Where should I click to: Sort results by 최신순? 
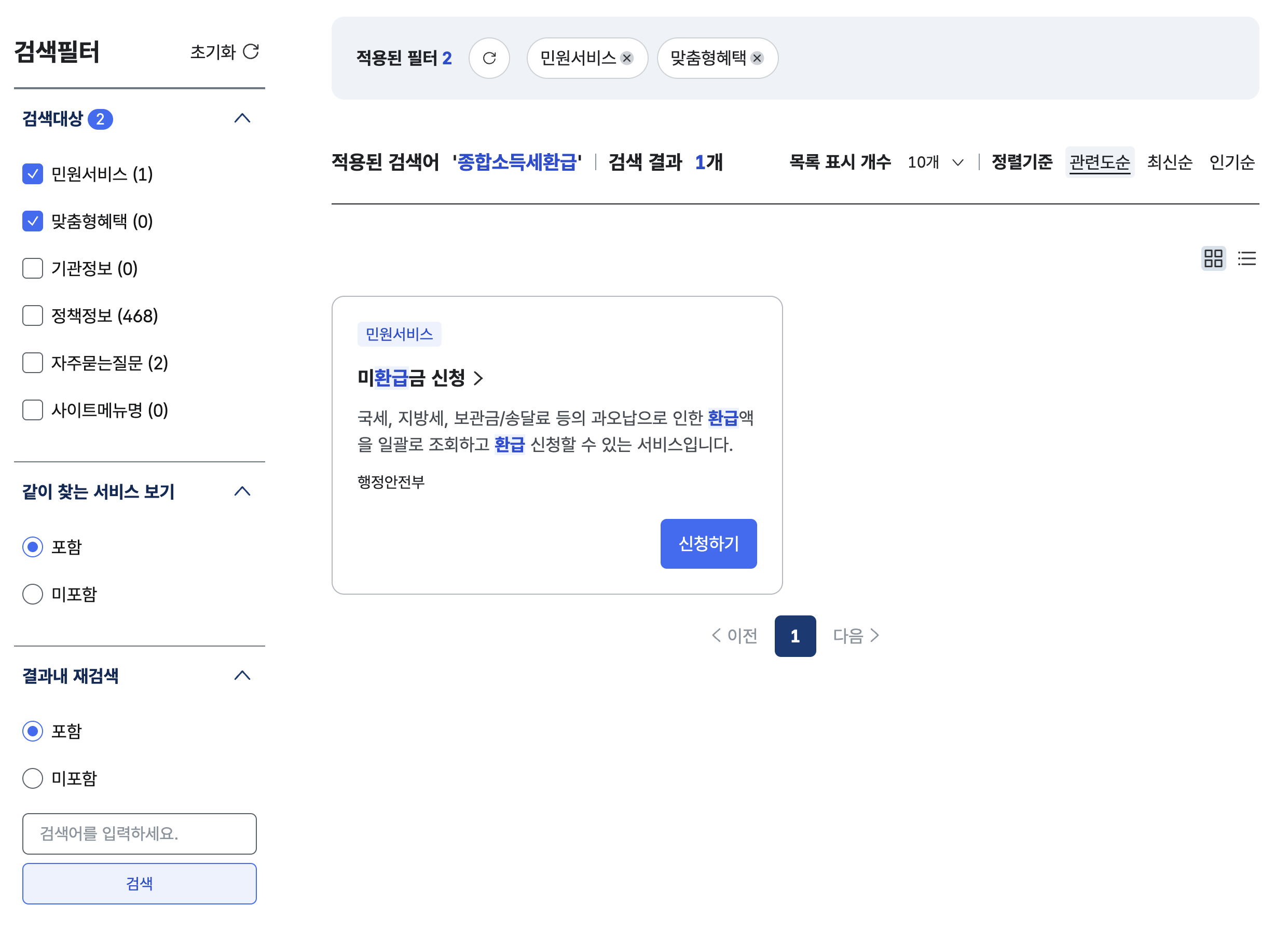pyautogui.click(x=1169, y=162)
